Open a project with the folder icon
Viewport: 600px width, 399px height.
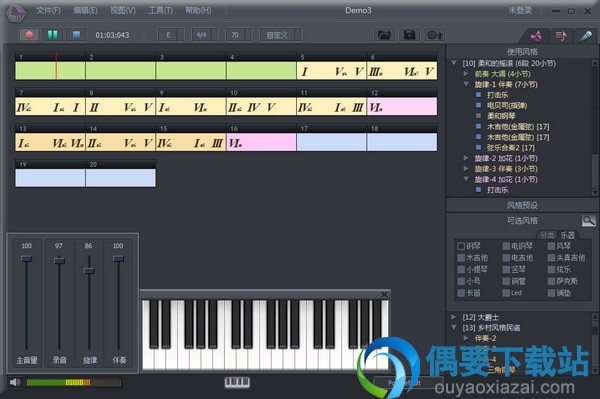[384, 35]
